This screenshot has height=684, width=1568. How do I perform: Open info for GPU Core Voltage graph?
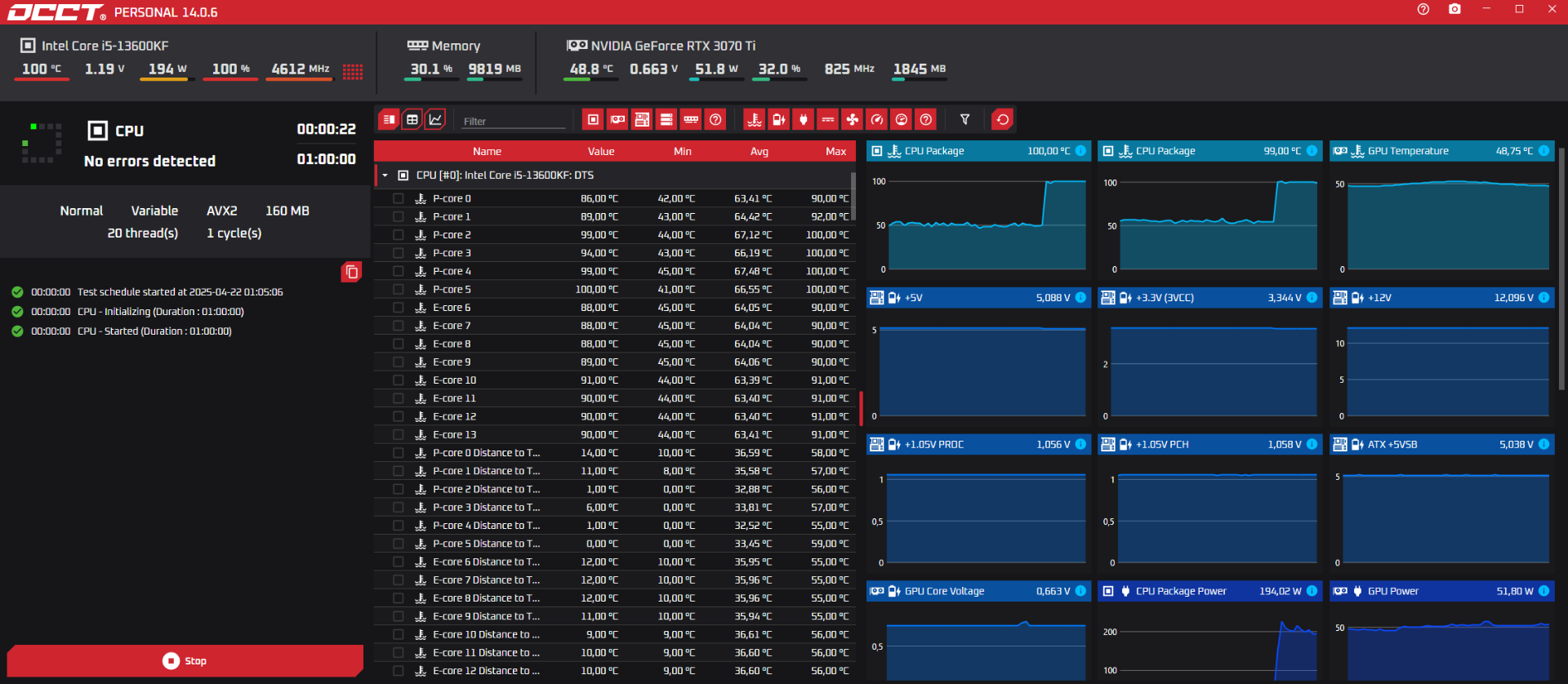click(x=1080, y=591)
